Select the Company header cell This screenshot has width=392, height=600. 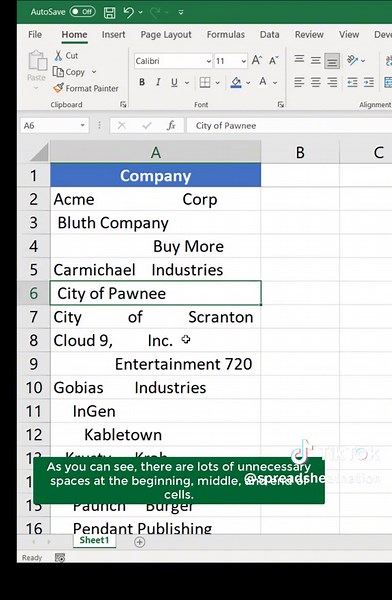(155, 175)
